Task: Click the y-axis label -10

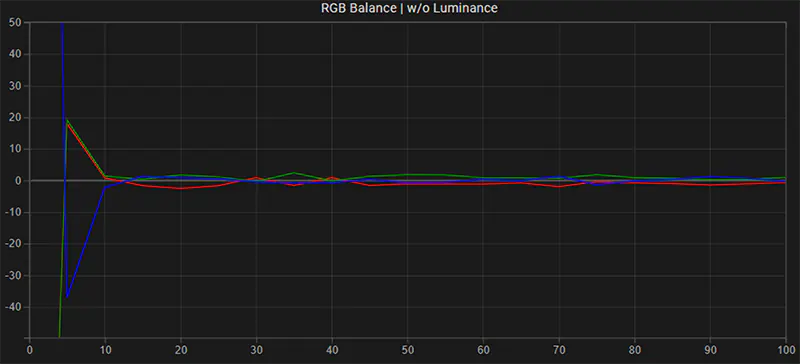Action: (13, 212)
